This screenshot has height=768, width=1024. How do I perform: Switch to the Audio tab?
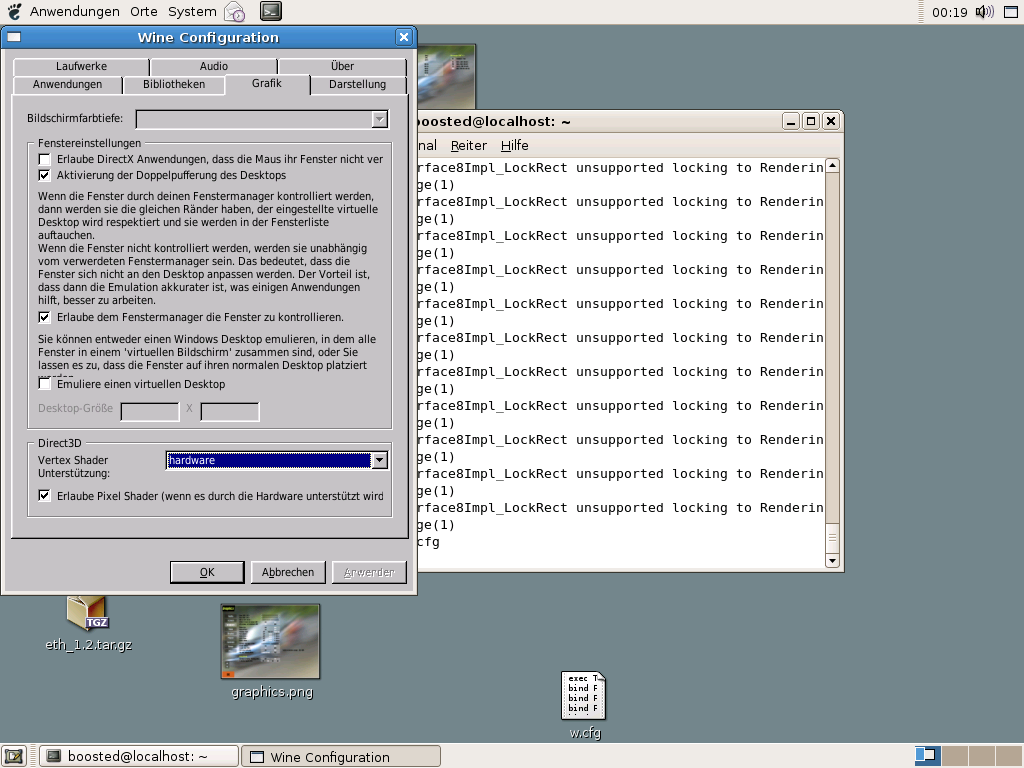pyautogui.click(x=214, y=66)
